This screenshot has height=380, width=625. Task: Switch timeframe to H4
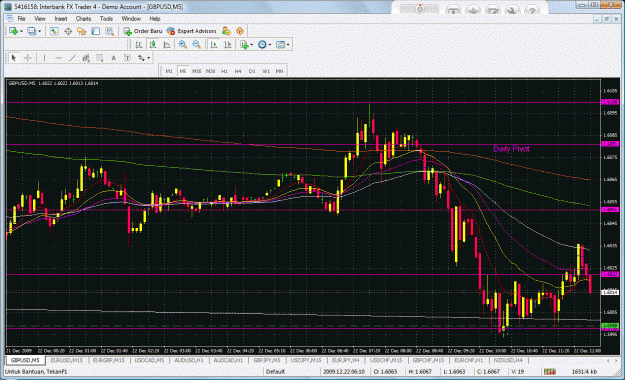pyautogui.click(x=238, y=71)
